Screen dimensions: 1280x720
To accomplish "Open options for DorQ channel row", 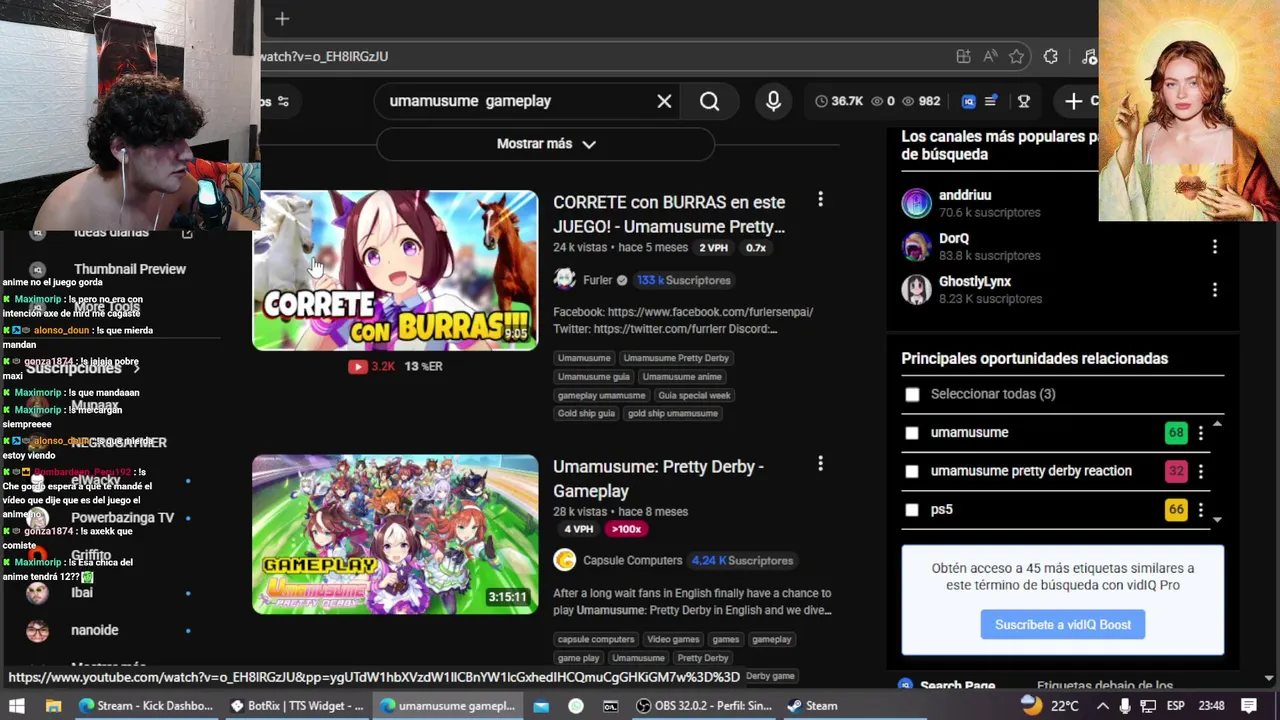I will 1214,246.
